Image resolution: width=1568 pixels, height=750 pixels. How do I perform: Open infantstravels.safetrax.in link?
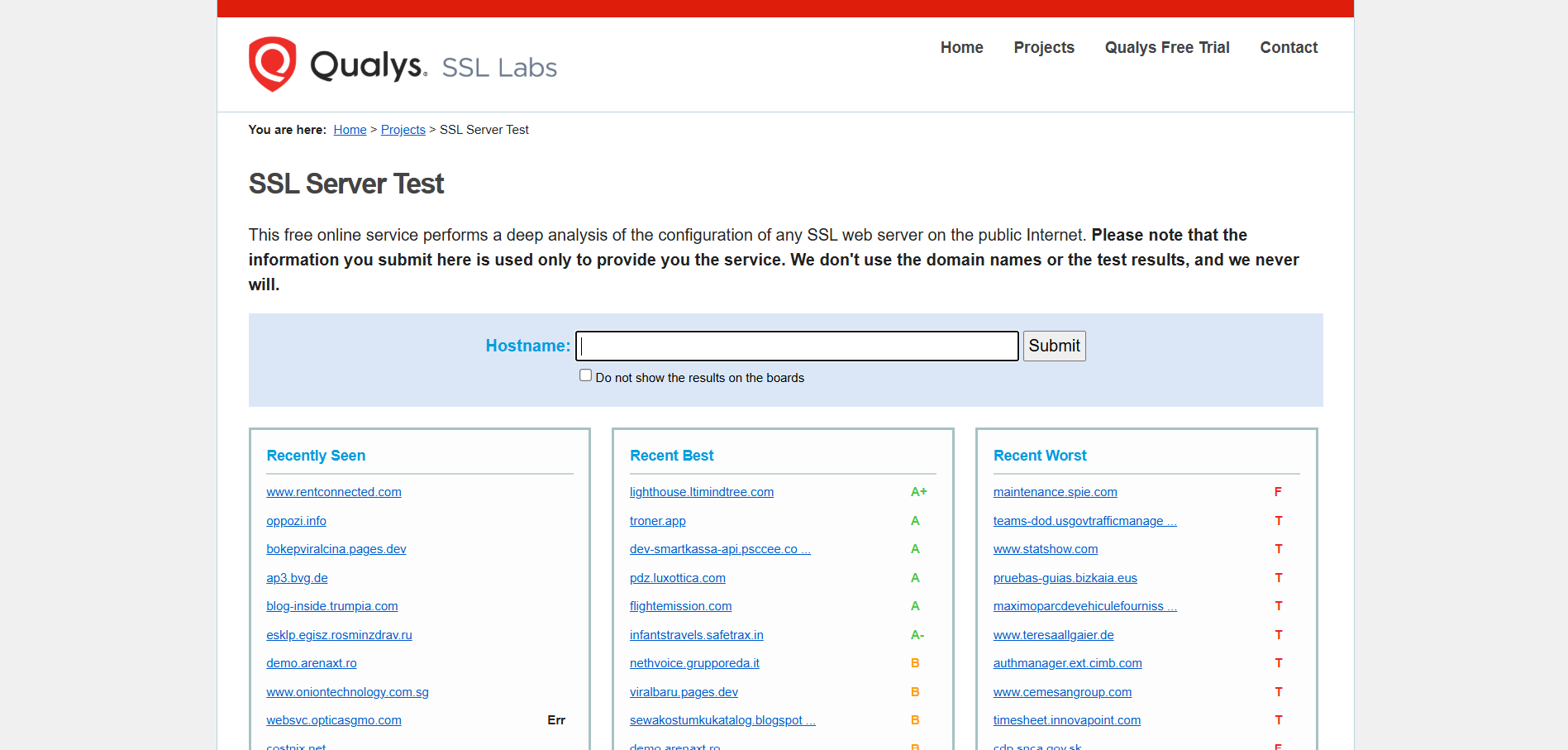[x=697, y=635]
